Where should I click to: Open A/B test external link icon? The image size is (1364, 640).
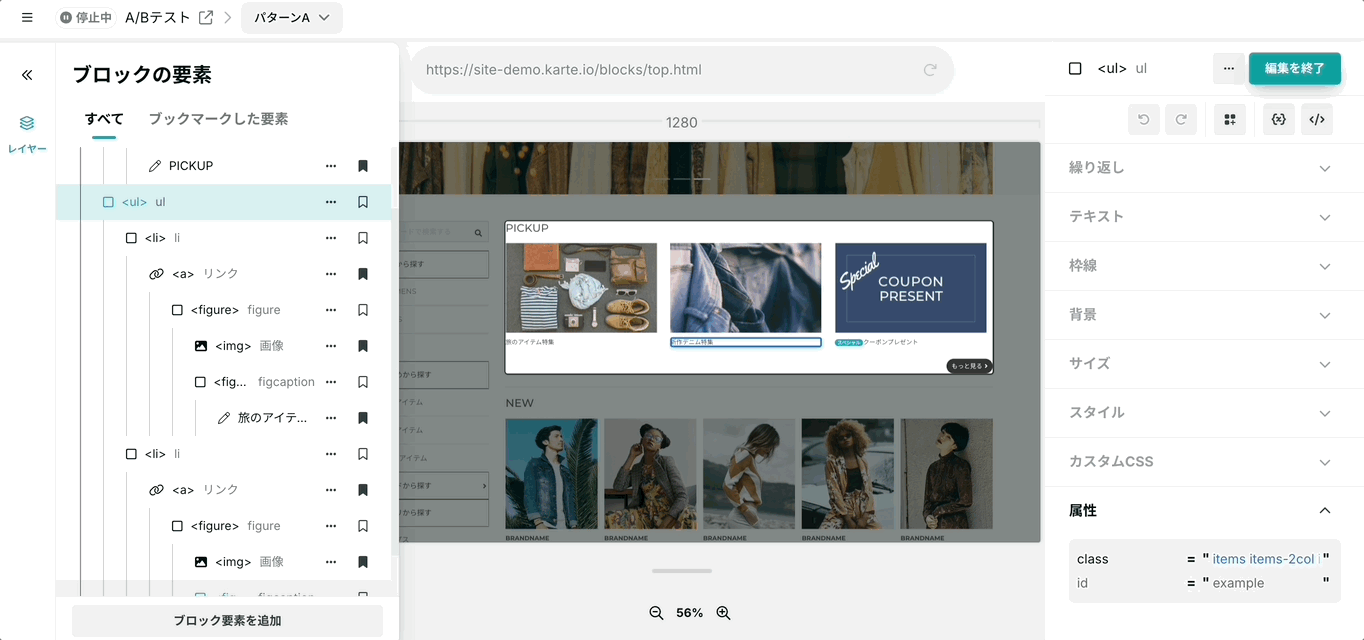point(206,18)
